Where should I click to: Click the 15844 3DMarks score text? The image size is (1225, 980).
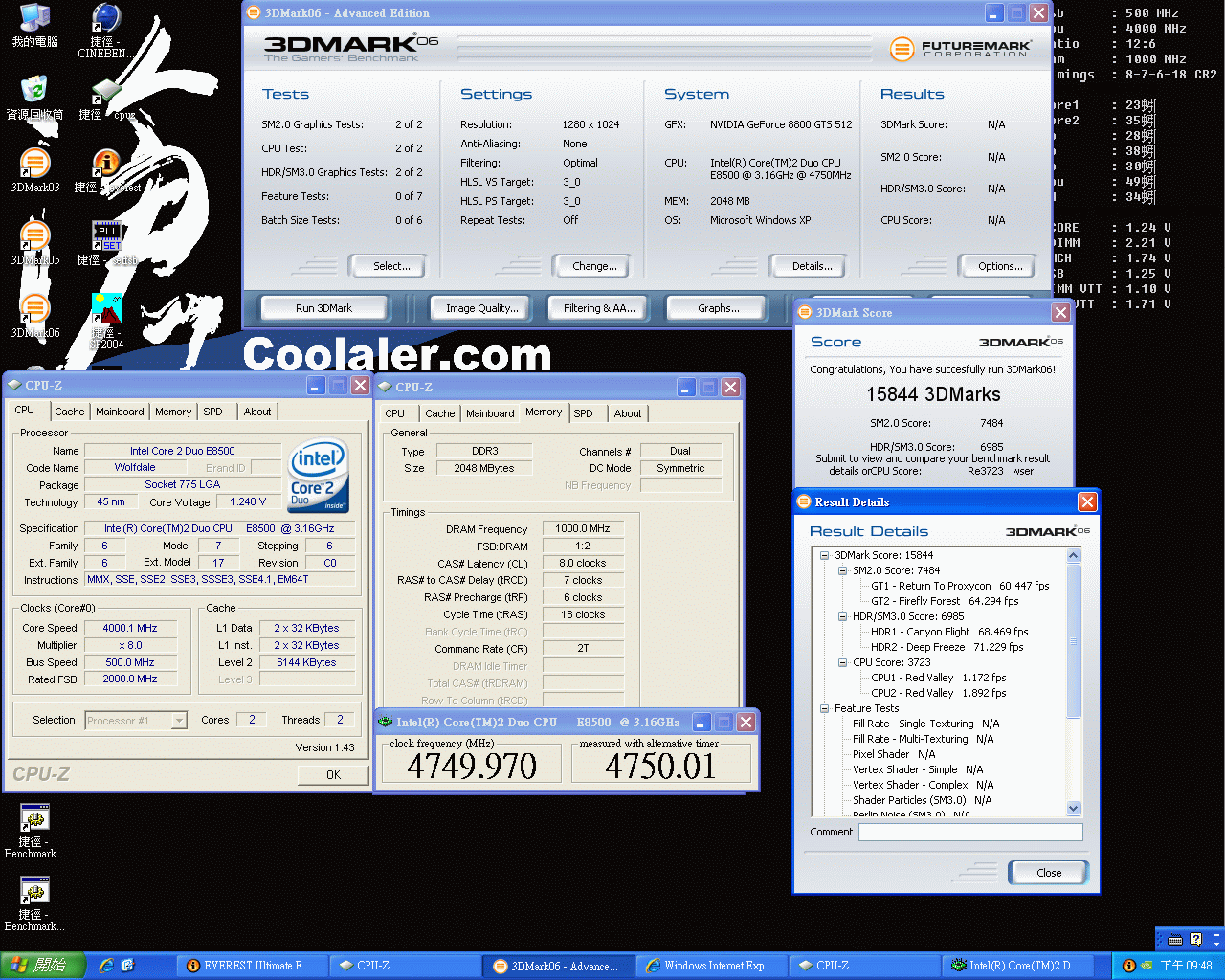933,394
